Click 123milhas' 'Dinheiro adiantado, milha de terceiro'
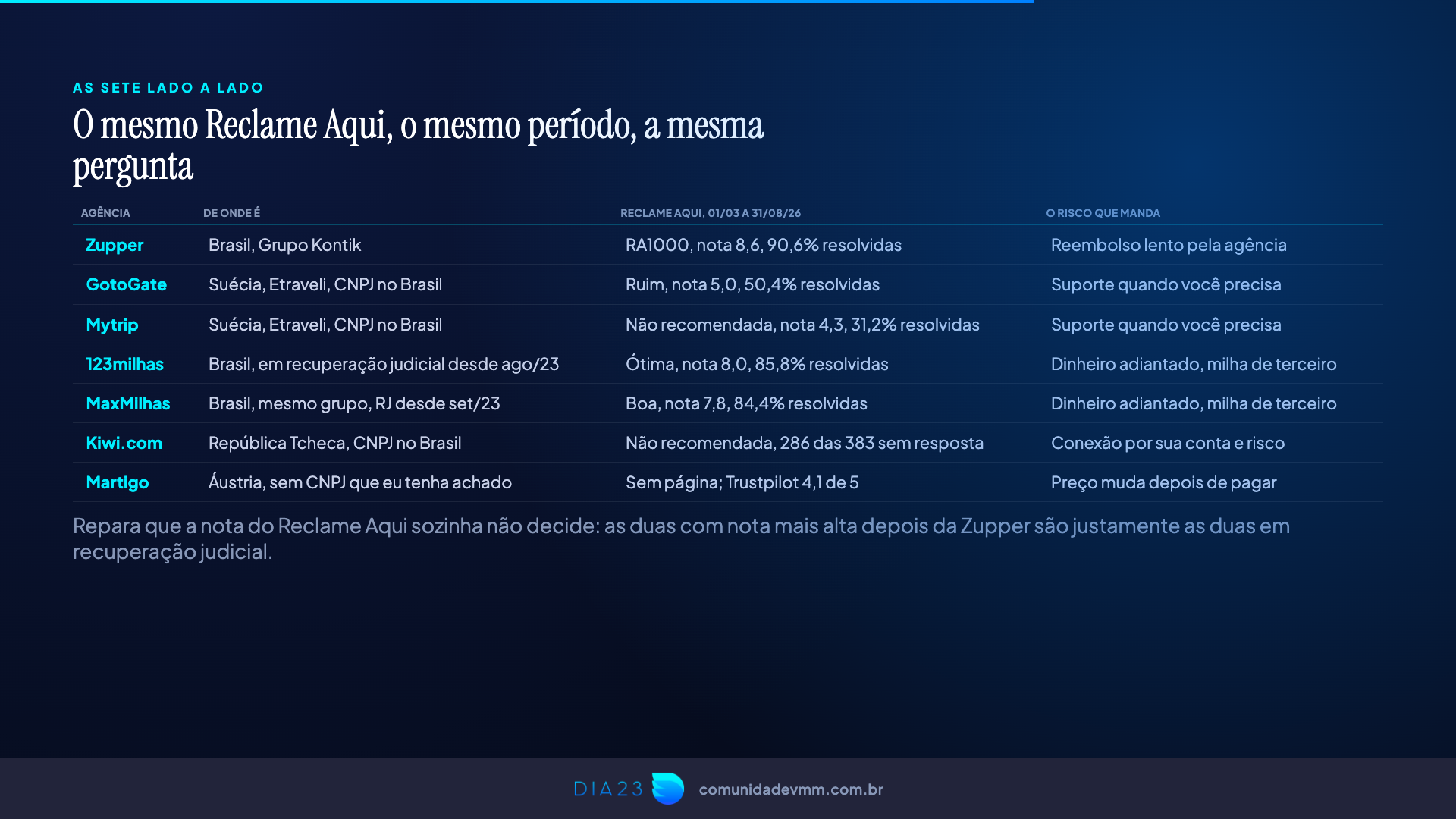 [1194, 364]
